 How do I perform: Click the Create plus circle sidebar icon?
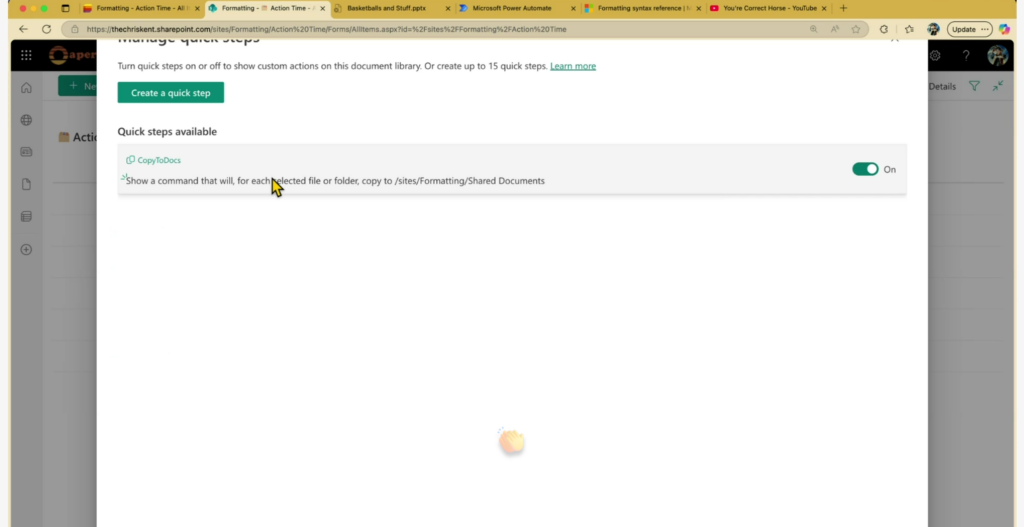pos(26,249)
